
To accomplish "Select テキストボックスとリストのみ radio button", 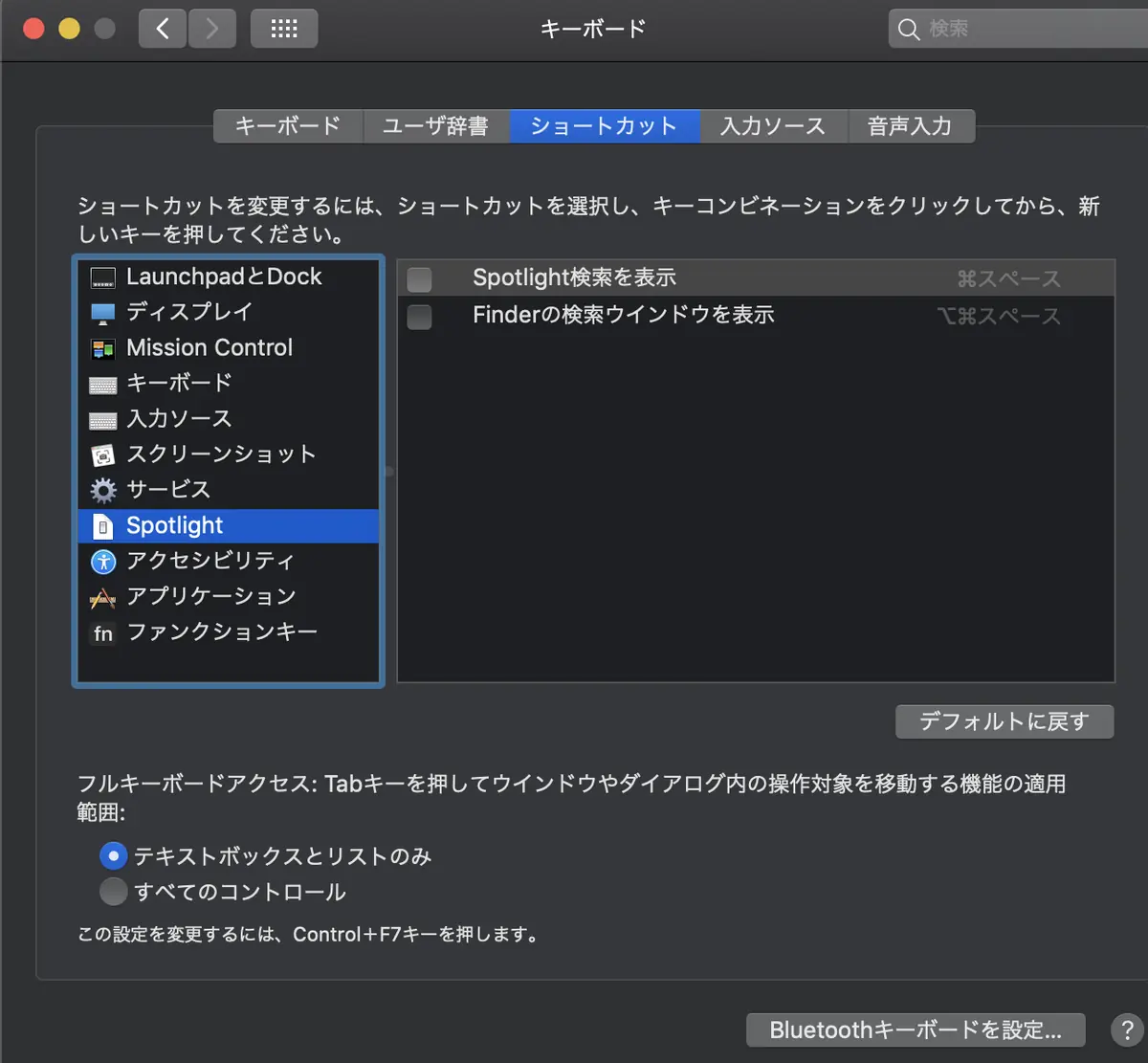I will [113, 855].
